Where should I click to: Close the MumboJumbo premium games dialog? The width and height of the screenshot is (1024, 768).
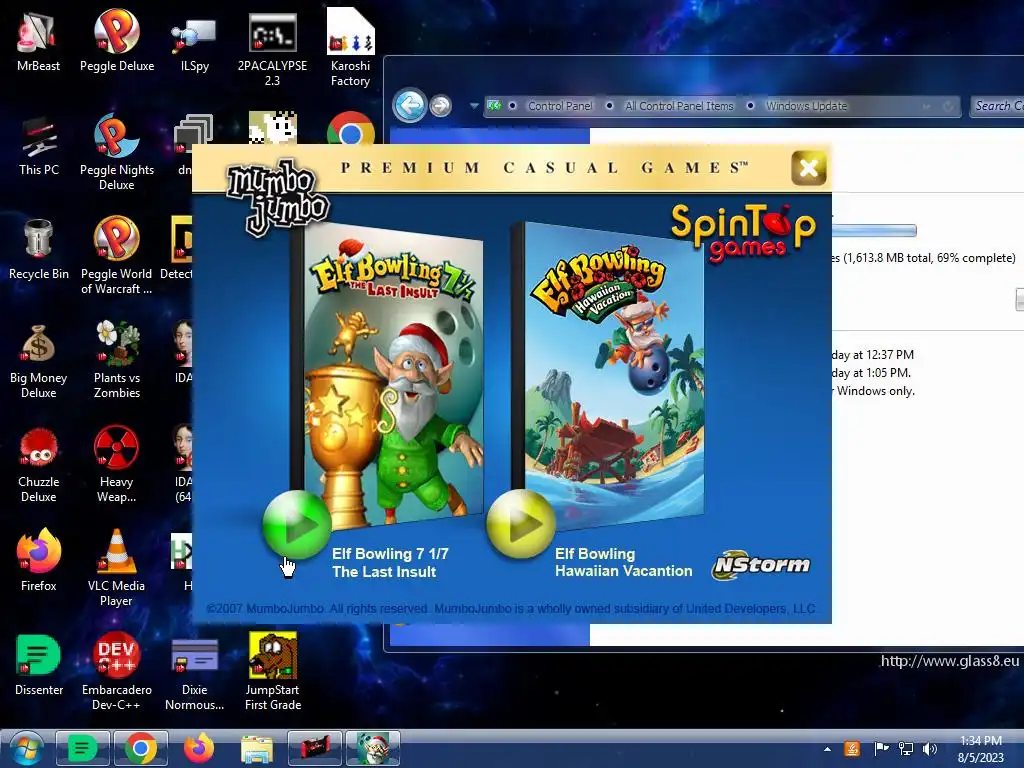click(x=808, y=168)
